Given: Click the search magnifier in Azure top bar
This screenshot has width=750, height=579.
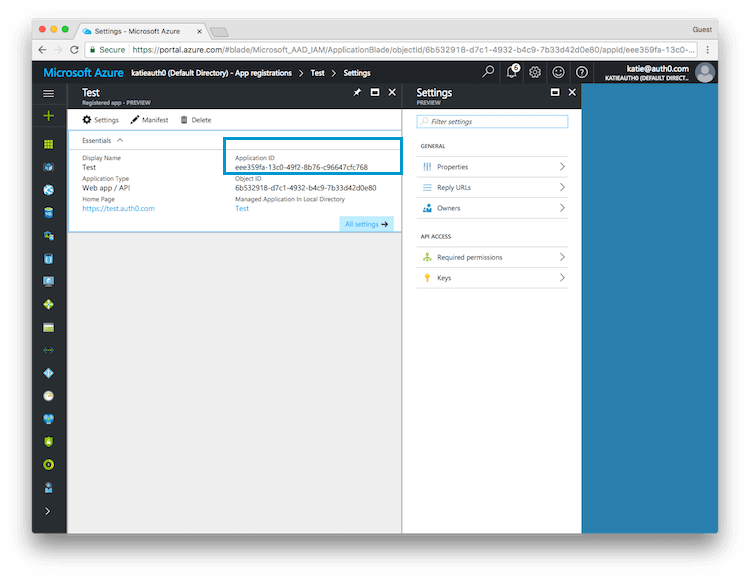Looking at the screenshot, I should [488, 72].
